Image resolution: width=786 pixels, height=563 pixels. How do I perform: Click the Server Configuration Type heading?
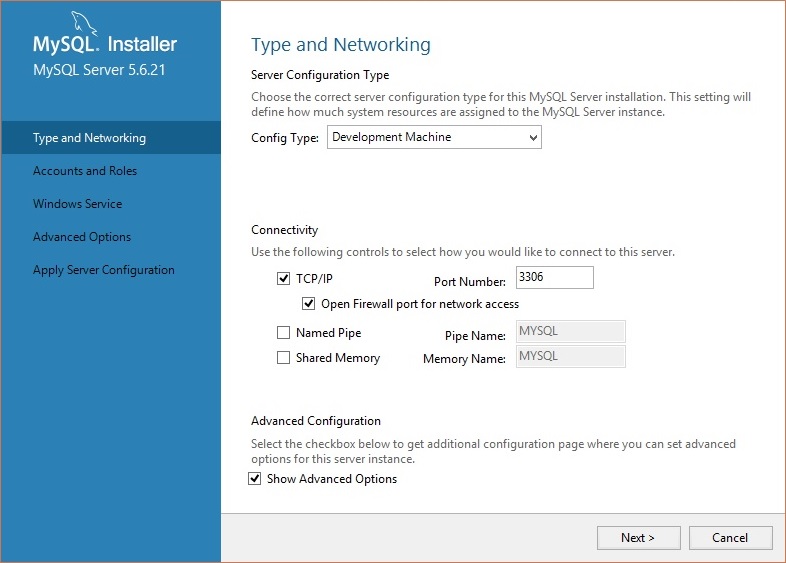pyautogui.click(x=320, y=75)
